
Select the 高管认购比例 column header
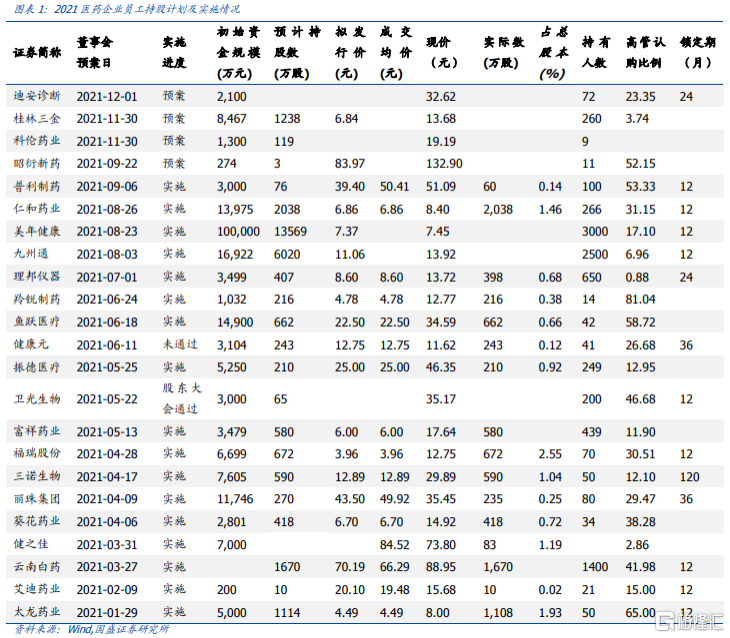(x=645, y=52)
